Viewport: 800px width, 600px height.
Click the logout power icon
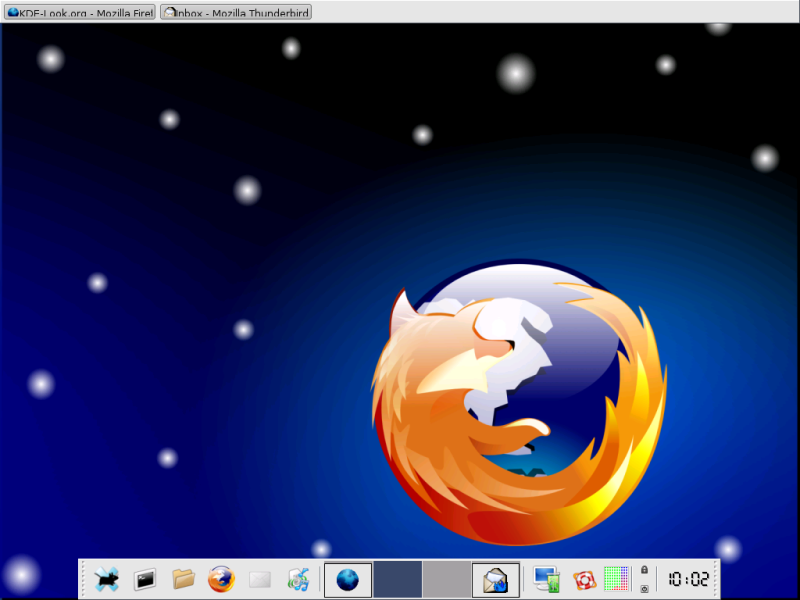tap(644, 589)
